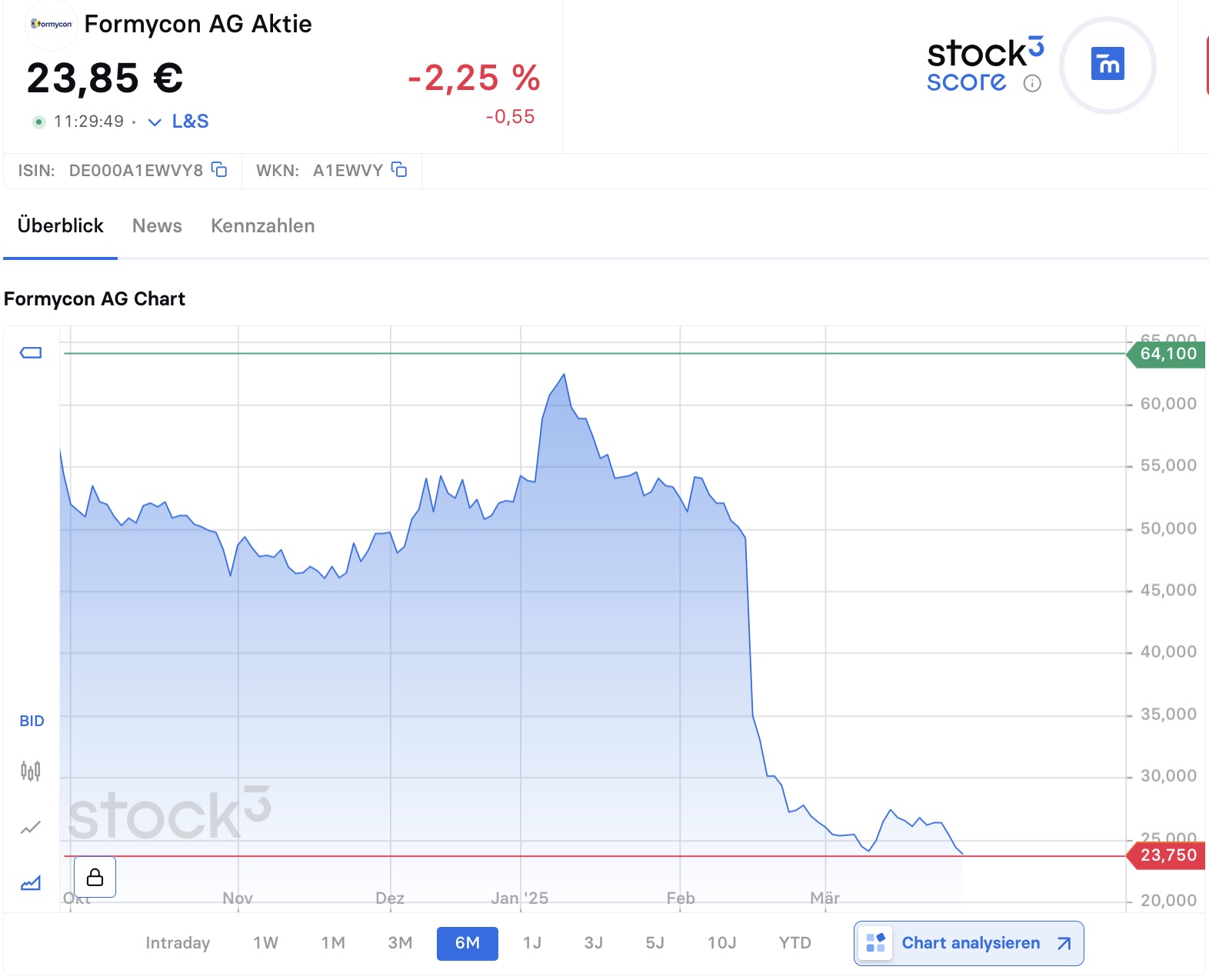Image resolution: width=1209 pixels, height=980 pixels.
Task: Open the Überblick tab
Action: [60, 225]
